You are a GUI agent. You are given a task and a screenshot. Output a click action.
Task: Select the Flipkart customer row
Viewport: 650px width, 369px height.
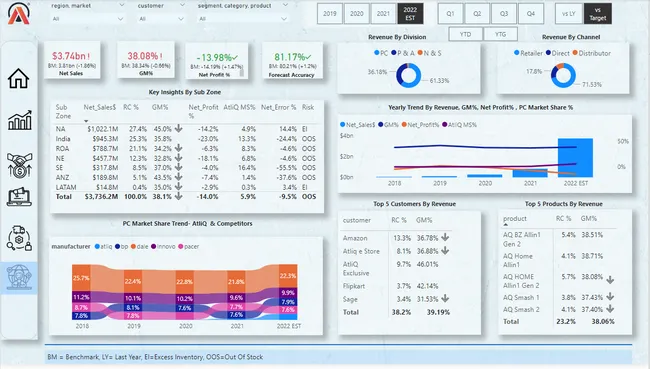point(397,286)
